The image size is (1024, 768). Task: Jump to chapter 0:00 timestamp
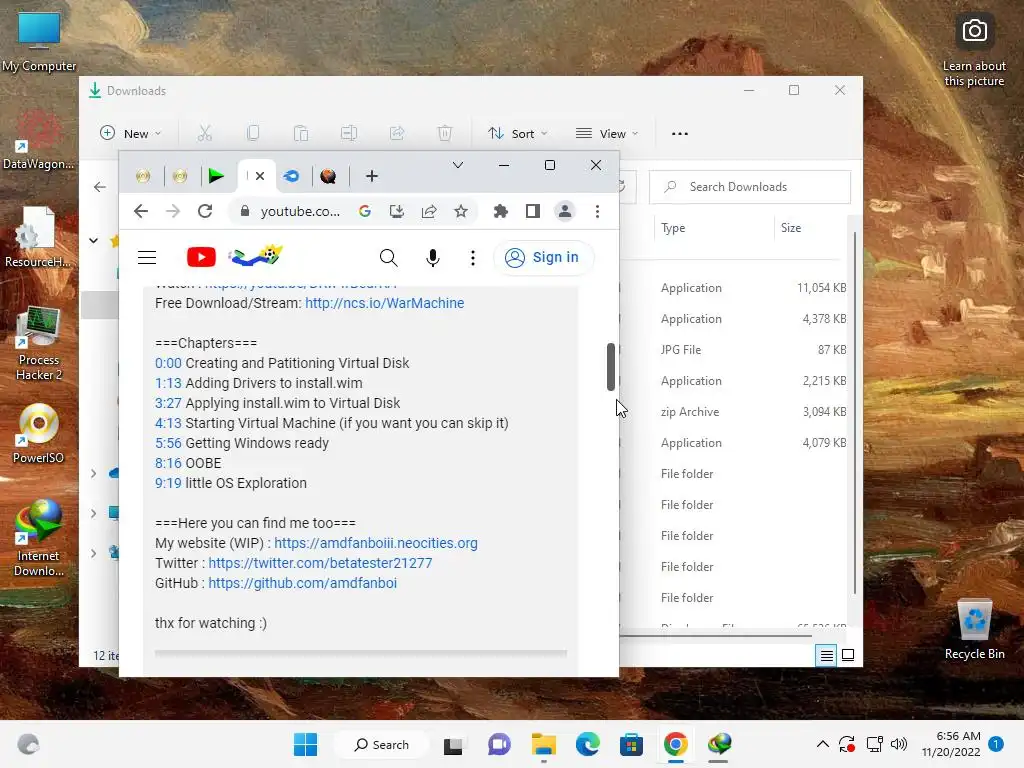pyautogui.click(x=168, y=363)
